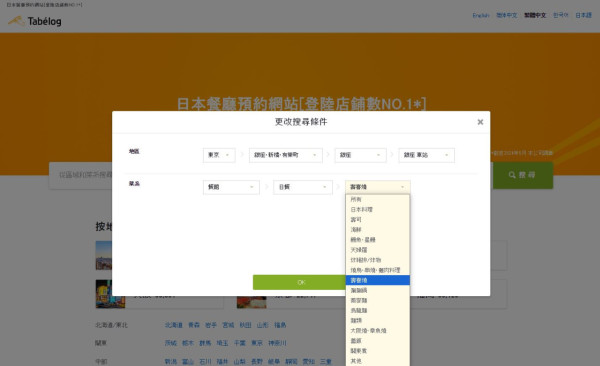Select 壽司 in the cuisine list
This screenshot has height=366, width=600.
pos(377,219)
